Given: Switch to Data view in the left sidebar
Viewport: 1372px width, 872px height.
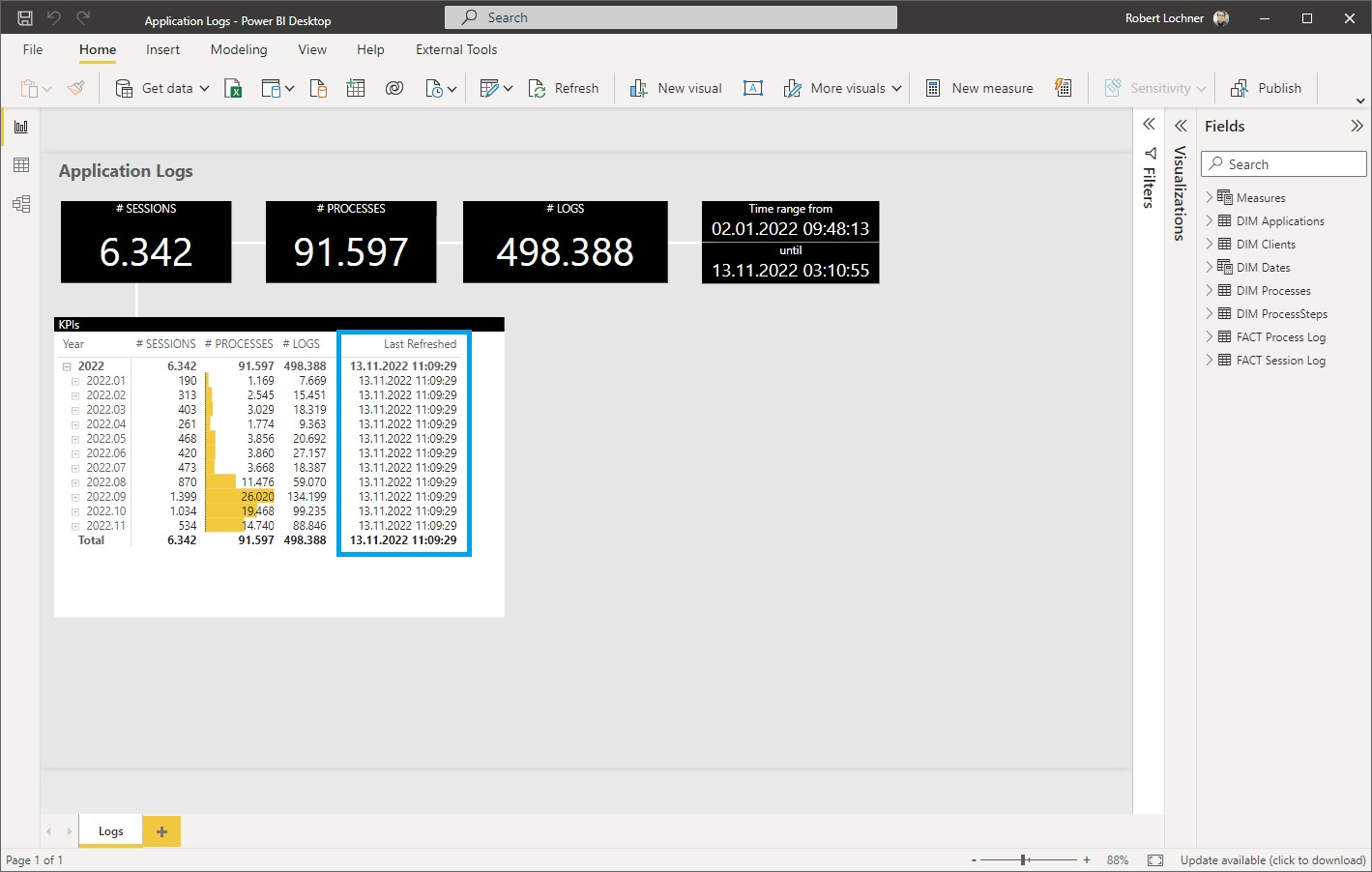Looking at the screenshot, I should pos(20,164).
